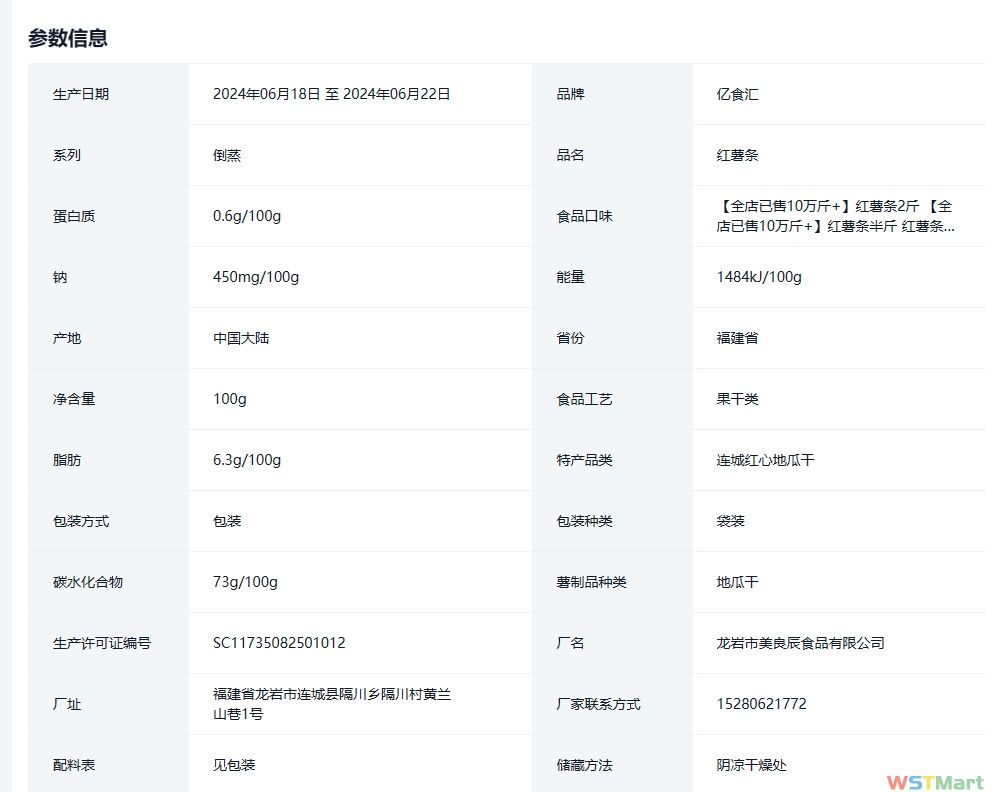Click the manufacturer phone number 15280621772
985x792 pixels.
761,704
